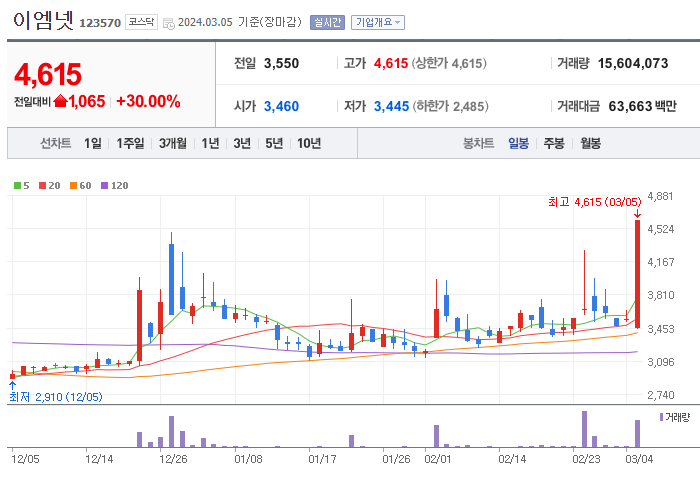Click the clock icon beside the date

tap(169, 24)
